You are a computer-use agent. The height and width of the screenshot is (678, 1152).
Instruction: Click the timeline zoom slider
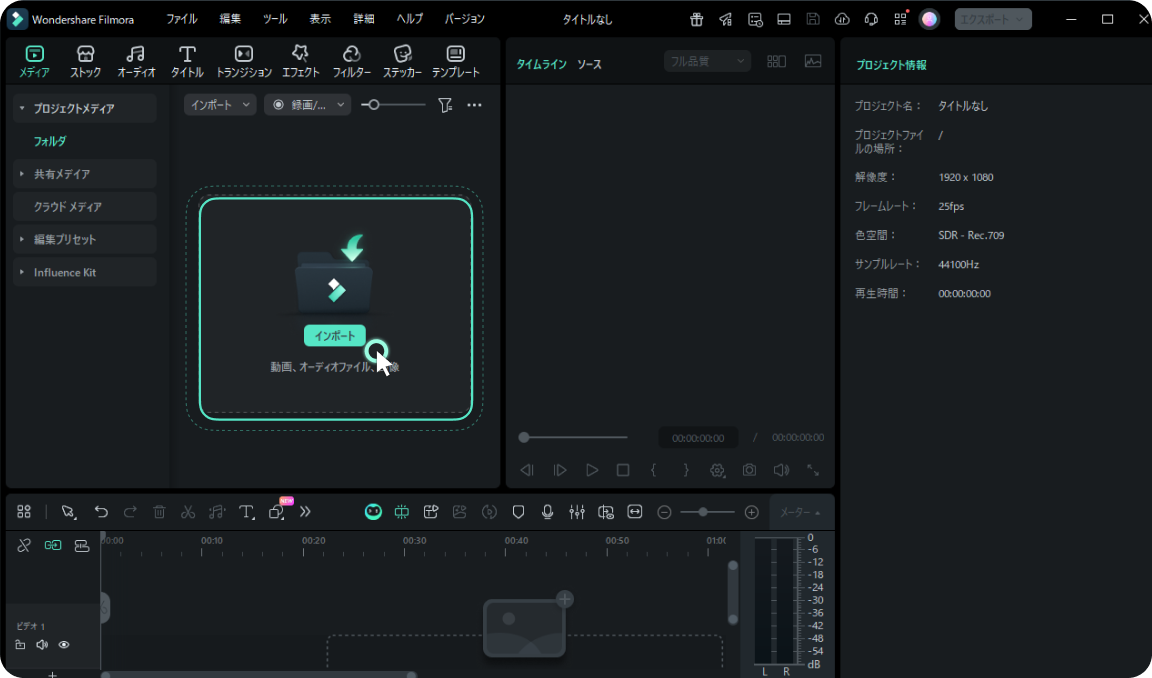tap(704, 512)
